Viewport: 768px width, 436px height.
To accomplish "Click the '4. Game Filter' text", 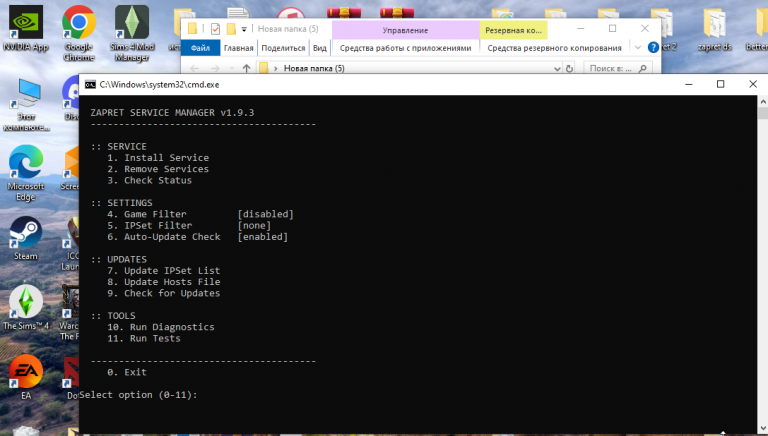I will point(147,214).
